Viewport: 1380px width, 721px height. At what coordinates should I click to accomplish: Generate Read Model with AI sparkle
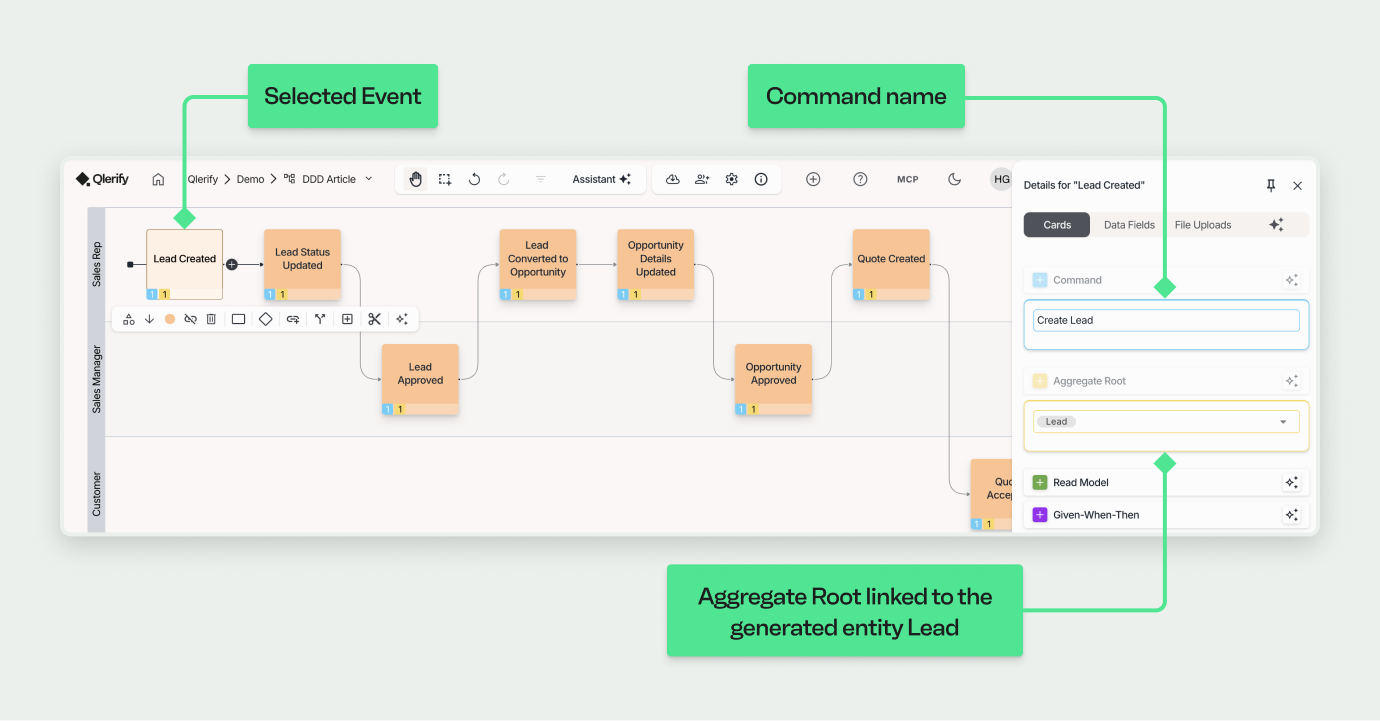click(x=1292, y=482)
